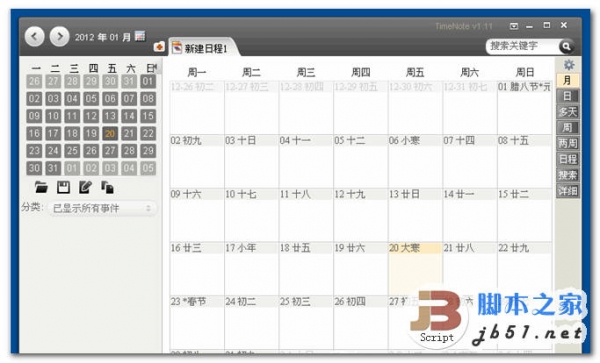The height and width of the screenshot is (363, 600).
Task: Click the 06 小寒 cell
Action: [x=415, y=161]
